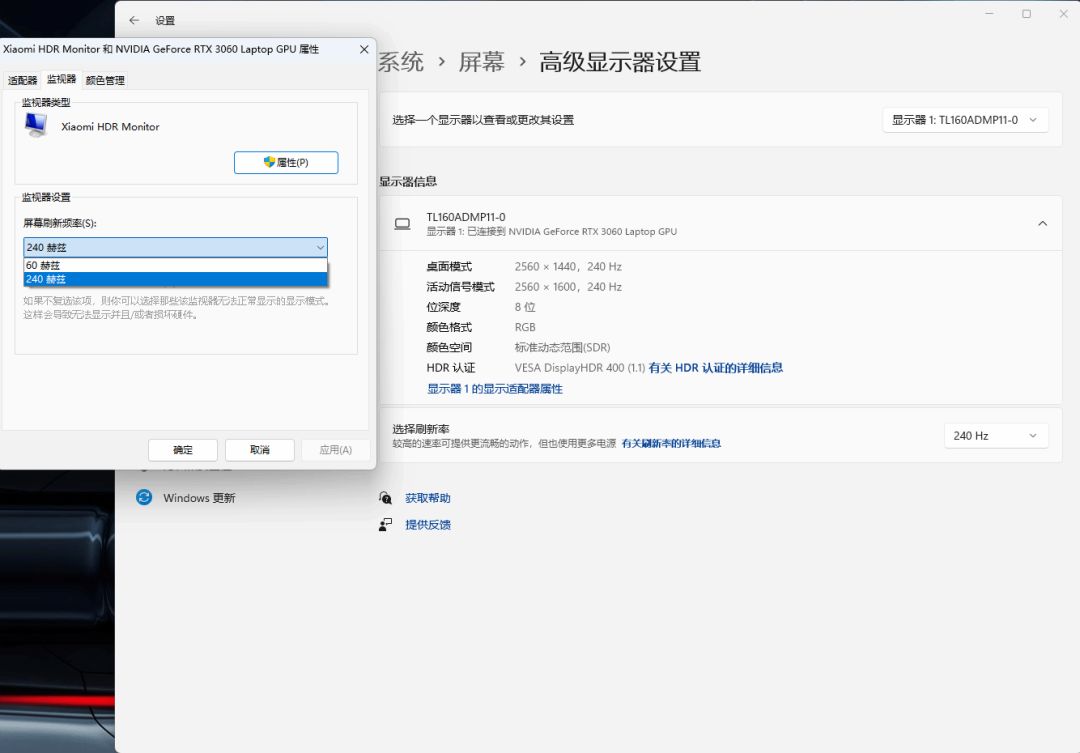Click the Xiaomi HDR Monitor icon
This screenshot has height=753, width=1080.
click(x=36, y=126)
